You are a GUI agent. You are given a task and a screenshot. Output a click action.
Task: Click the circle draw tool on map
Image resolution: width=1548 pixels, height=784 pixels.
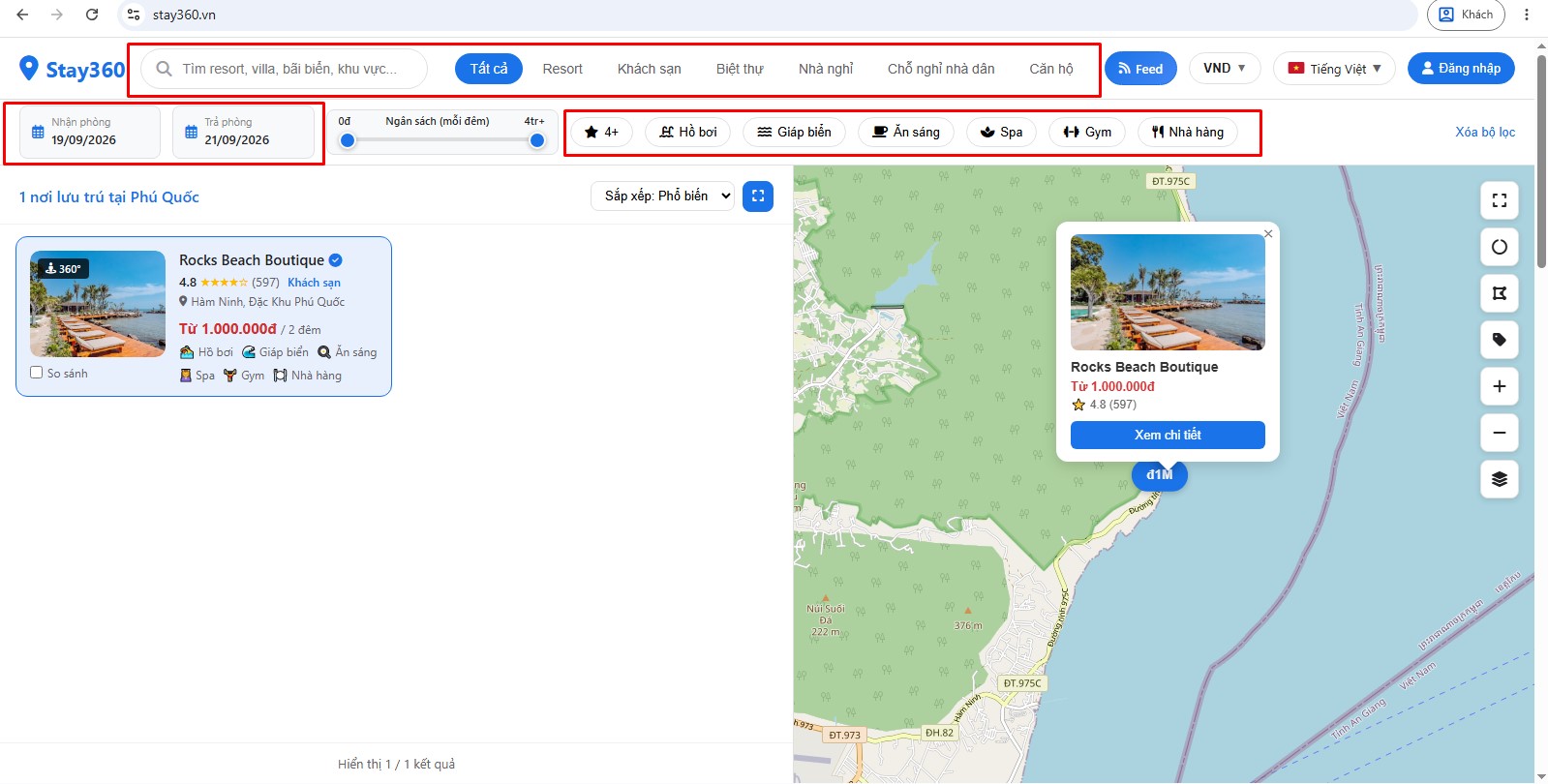pos(1500,247)
